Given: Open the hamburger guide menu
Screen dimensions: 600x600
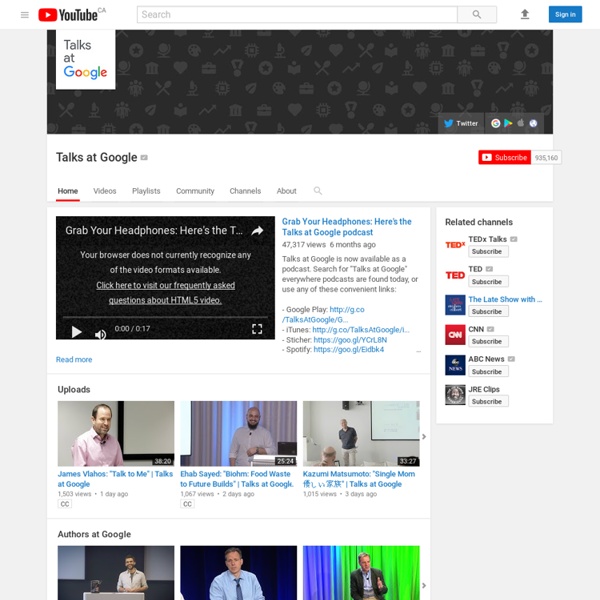Looking at the screenshot, I should click(x=24, y=15).
